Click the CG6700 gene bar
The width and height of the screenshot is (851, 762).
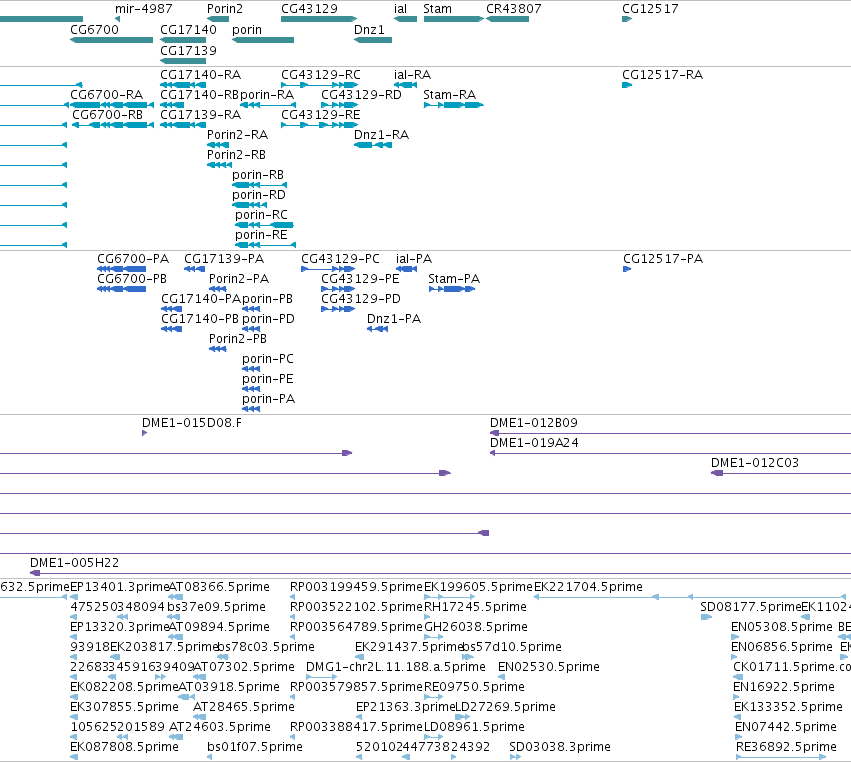point(112,40)
